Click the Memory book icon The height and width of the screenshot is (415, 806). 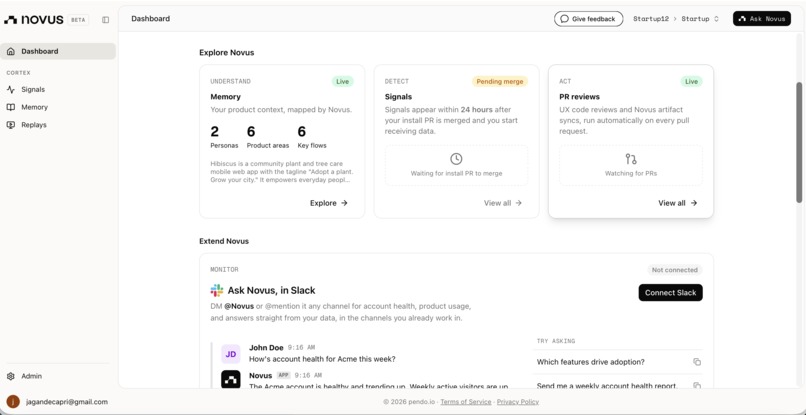11,107
